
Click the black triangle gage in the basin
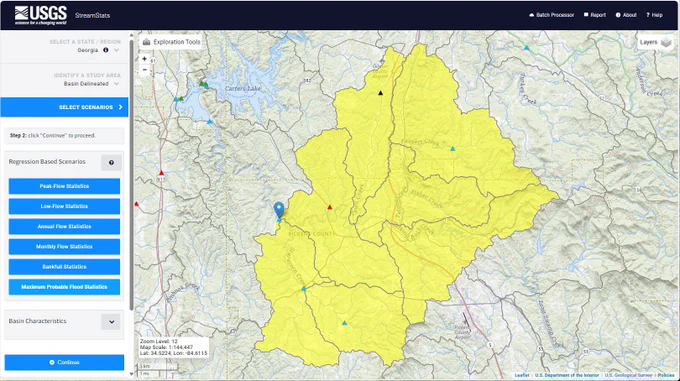[380, 93]
